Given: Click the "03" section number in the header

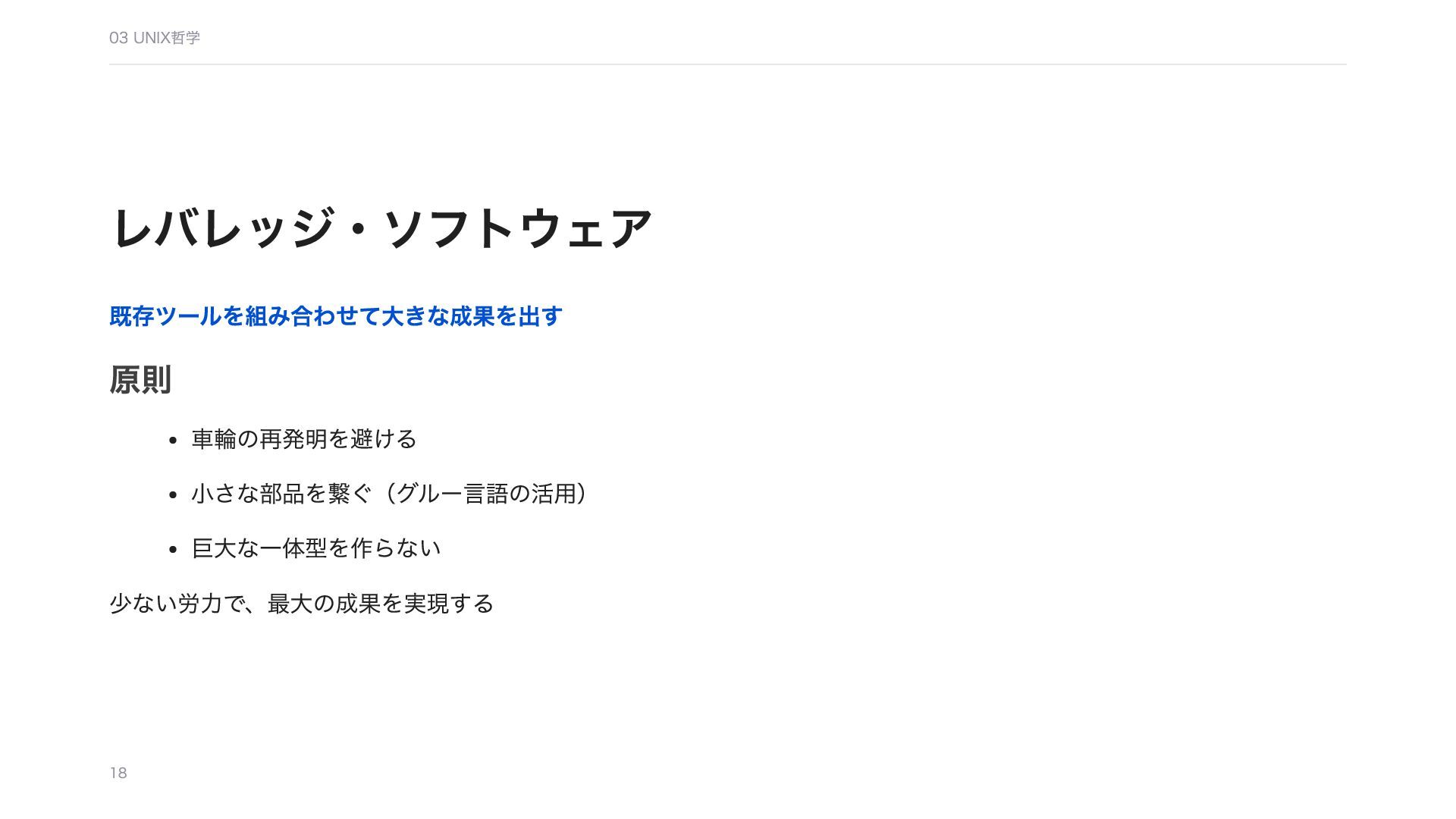Looking at the screenshot, I should tap(118, 38).
